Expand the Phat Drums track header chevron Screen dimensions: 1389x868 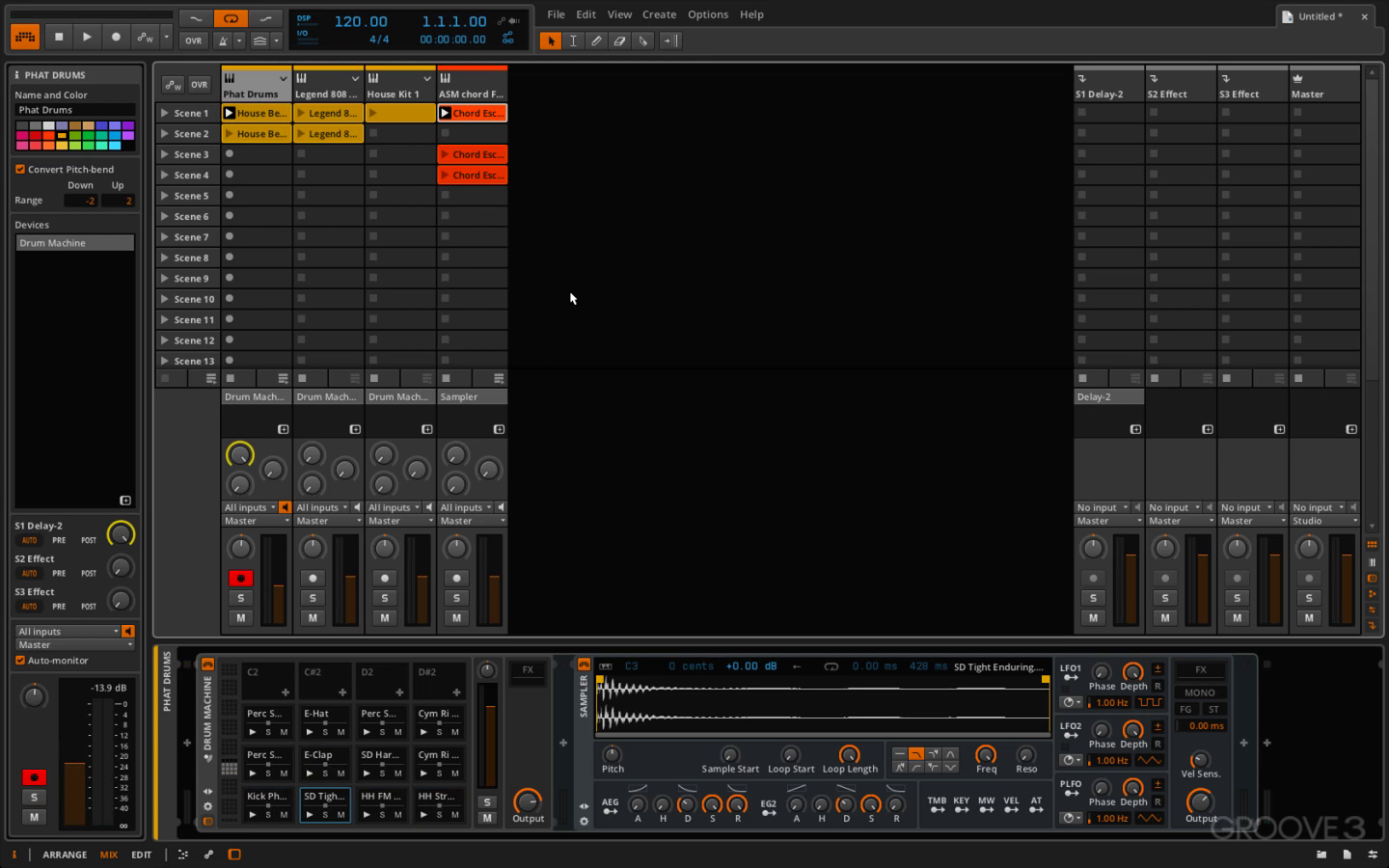(283, 78)
